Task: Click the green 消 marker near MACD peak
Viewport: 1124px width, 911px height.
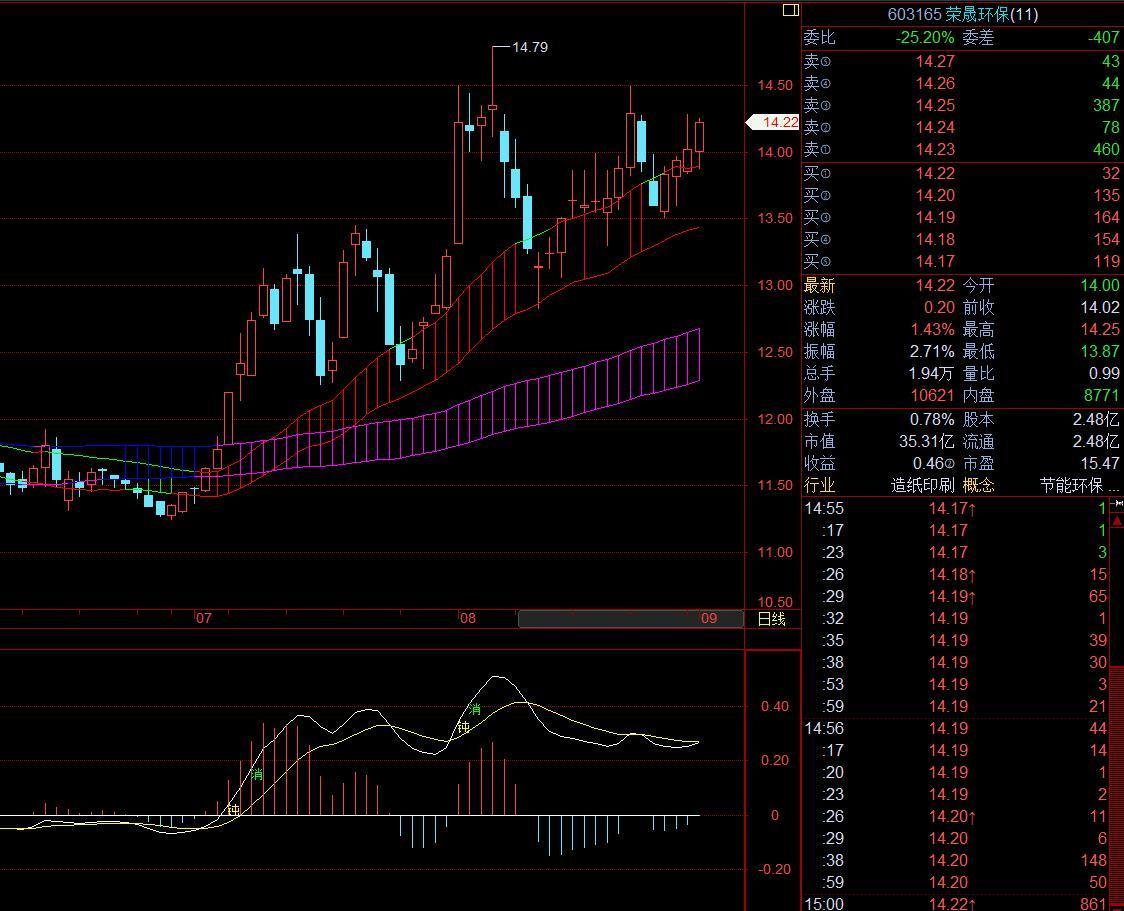Action: click(475, 710)
